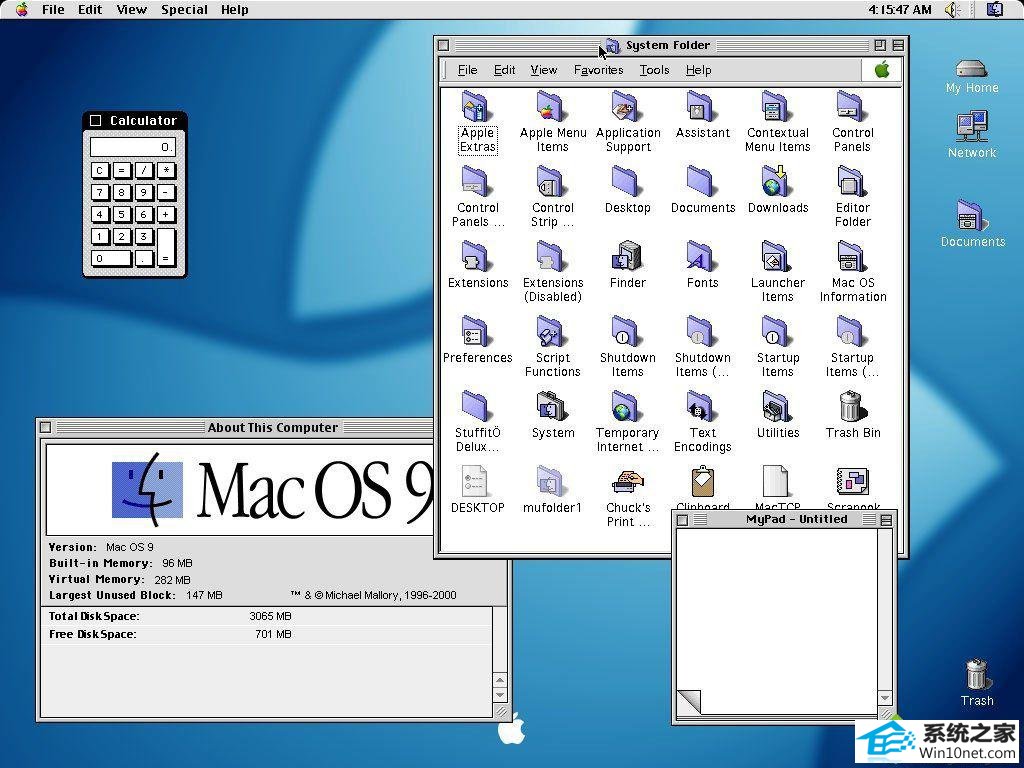This screenshot has height=768, width=1024.
Task: Click About This Computer scrollbar up arrow
Action: click(x=500, y=680)
